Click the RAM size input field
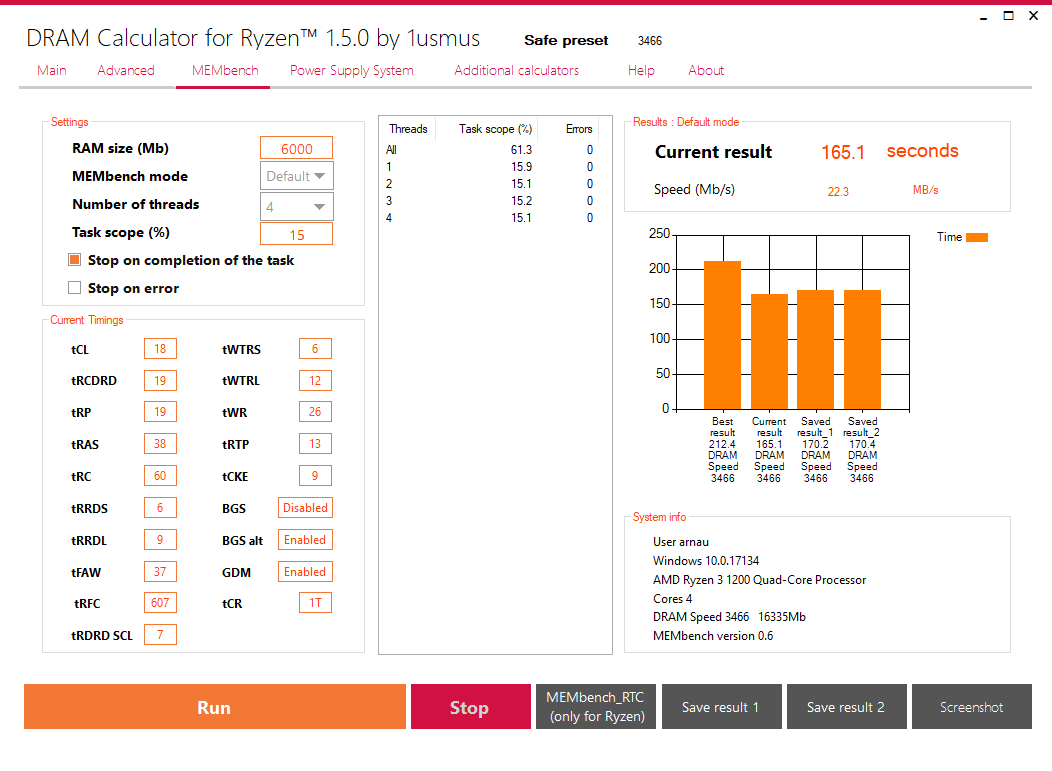The image size is (1052, 771). (297, 148)
